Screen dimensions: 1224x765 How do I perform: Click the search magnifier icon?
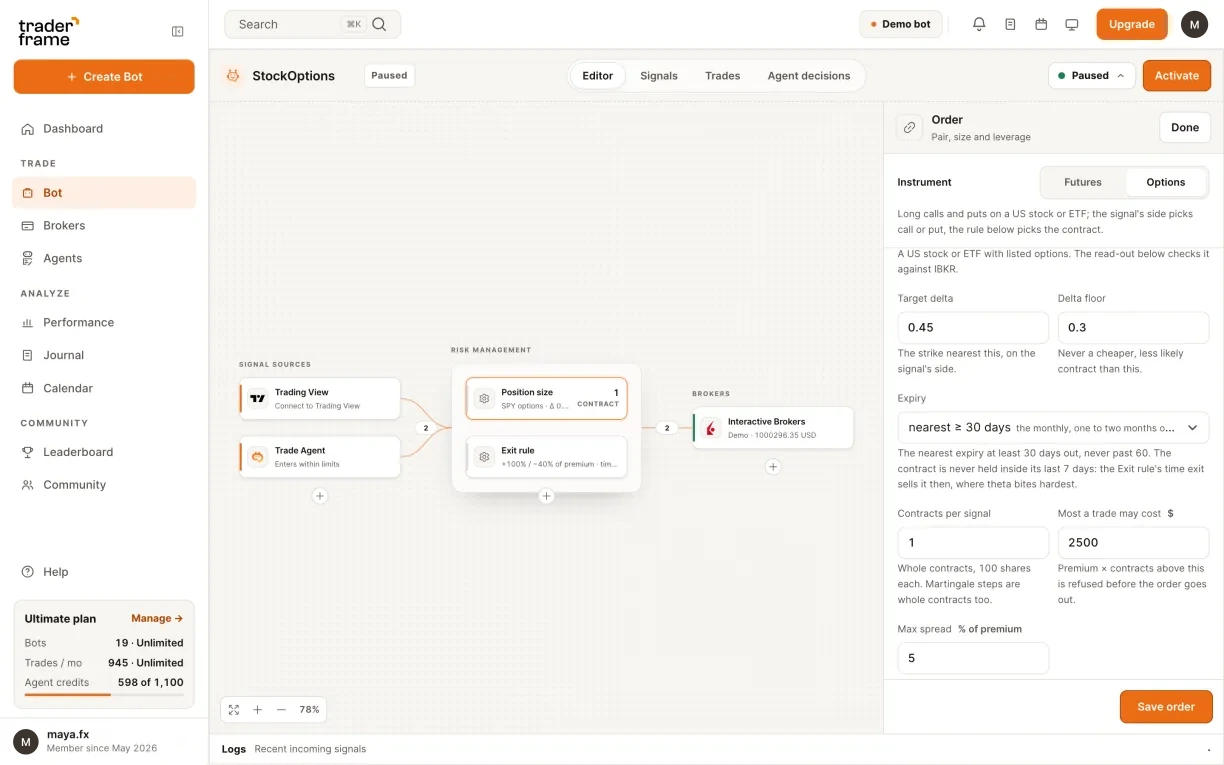(379, 24)
